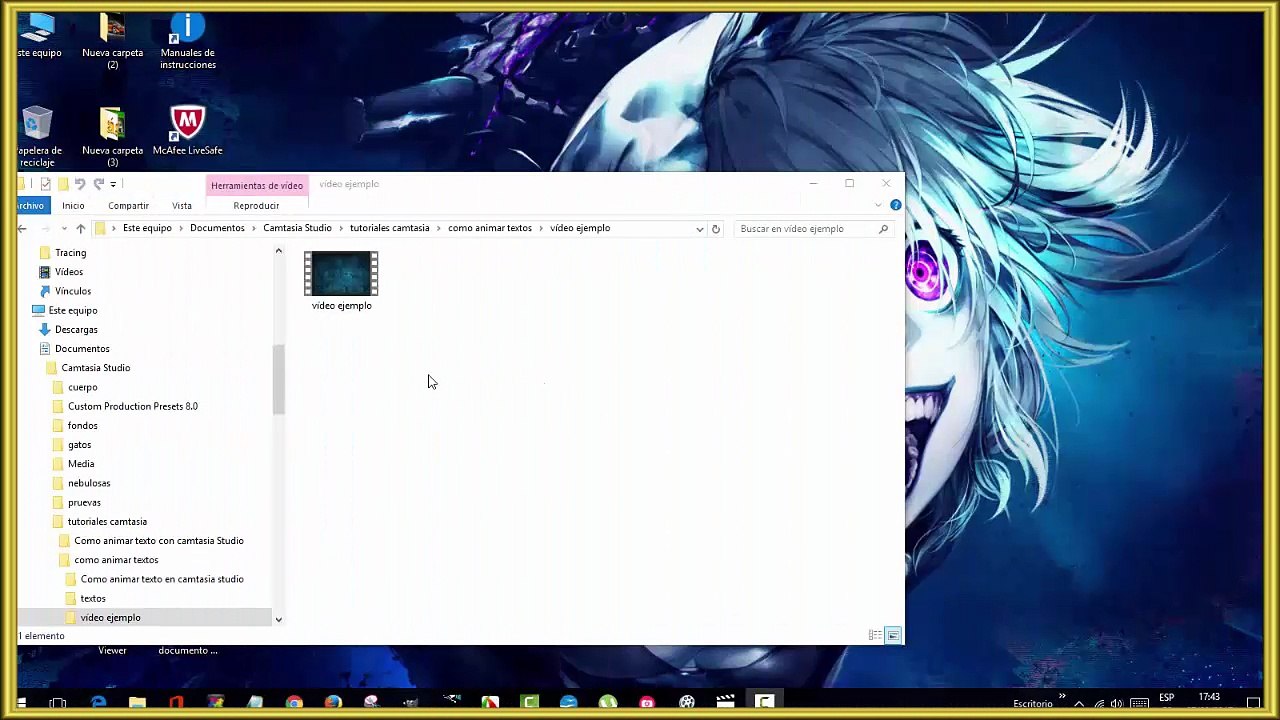Select the video ejemplo video file thumbnail
This screenshot has width=1280, height=720.
pyautogui.click(x=341, y=281)
